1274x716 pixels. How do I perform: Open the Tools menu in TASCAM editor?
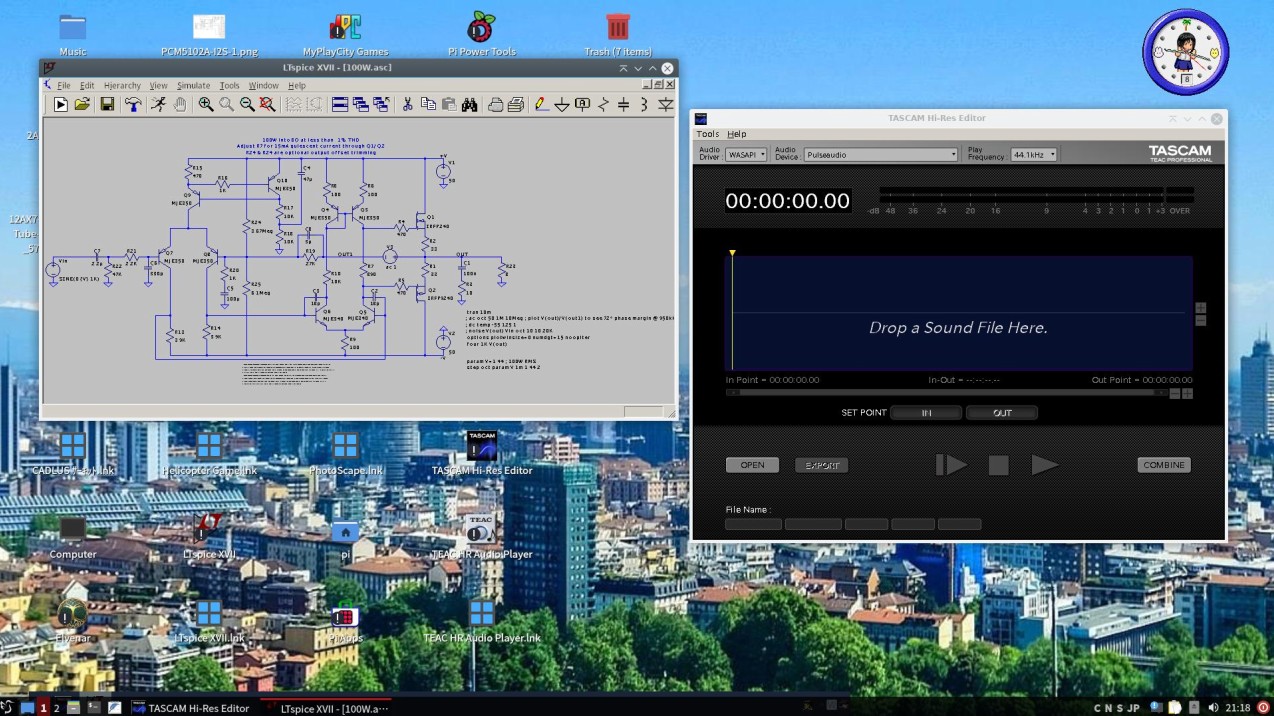(707, 134)
